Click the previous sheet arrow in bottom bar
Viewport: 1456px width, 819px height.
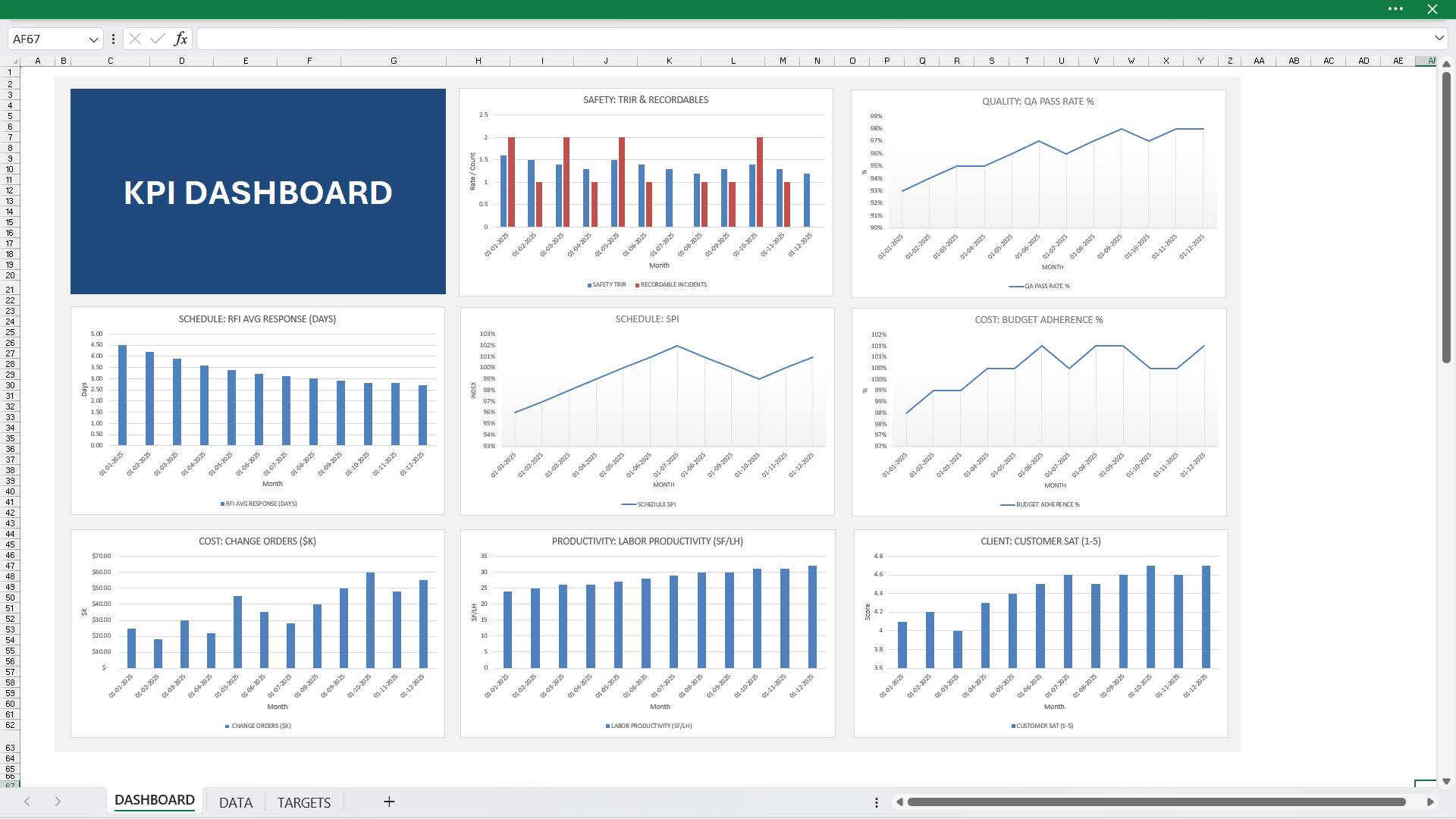(x=27, y=802)
